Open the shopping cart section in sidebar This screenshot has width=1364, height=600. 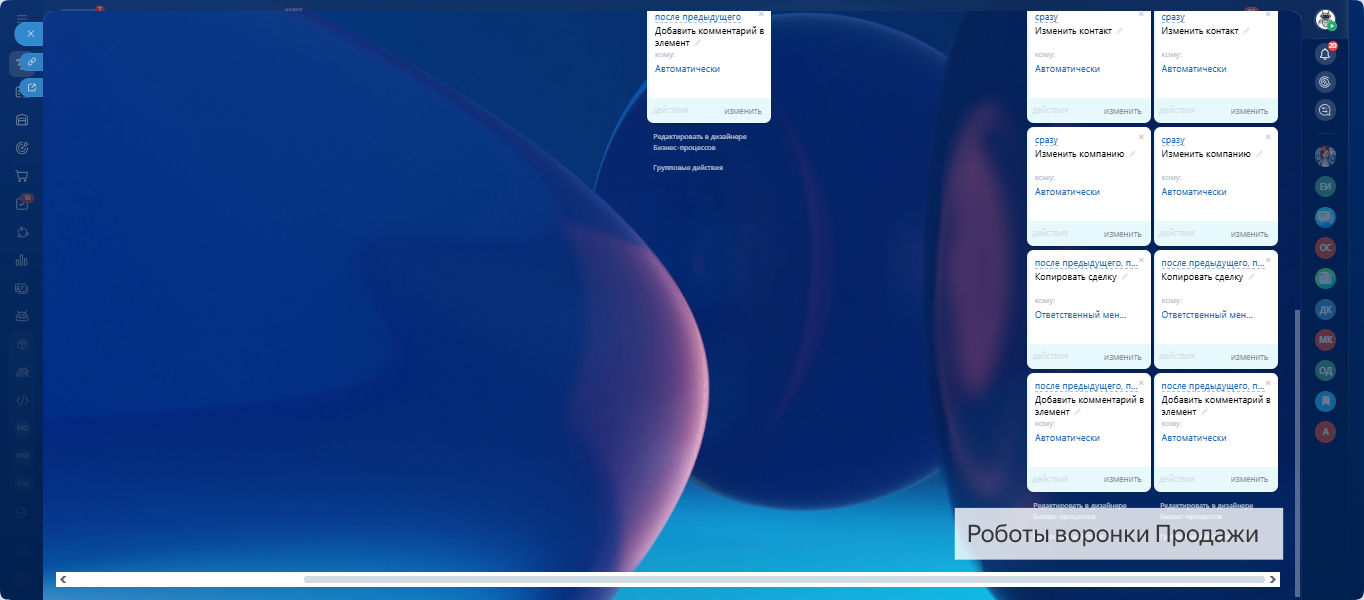22,176
